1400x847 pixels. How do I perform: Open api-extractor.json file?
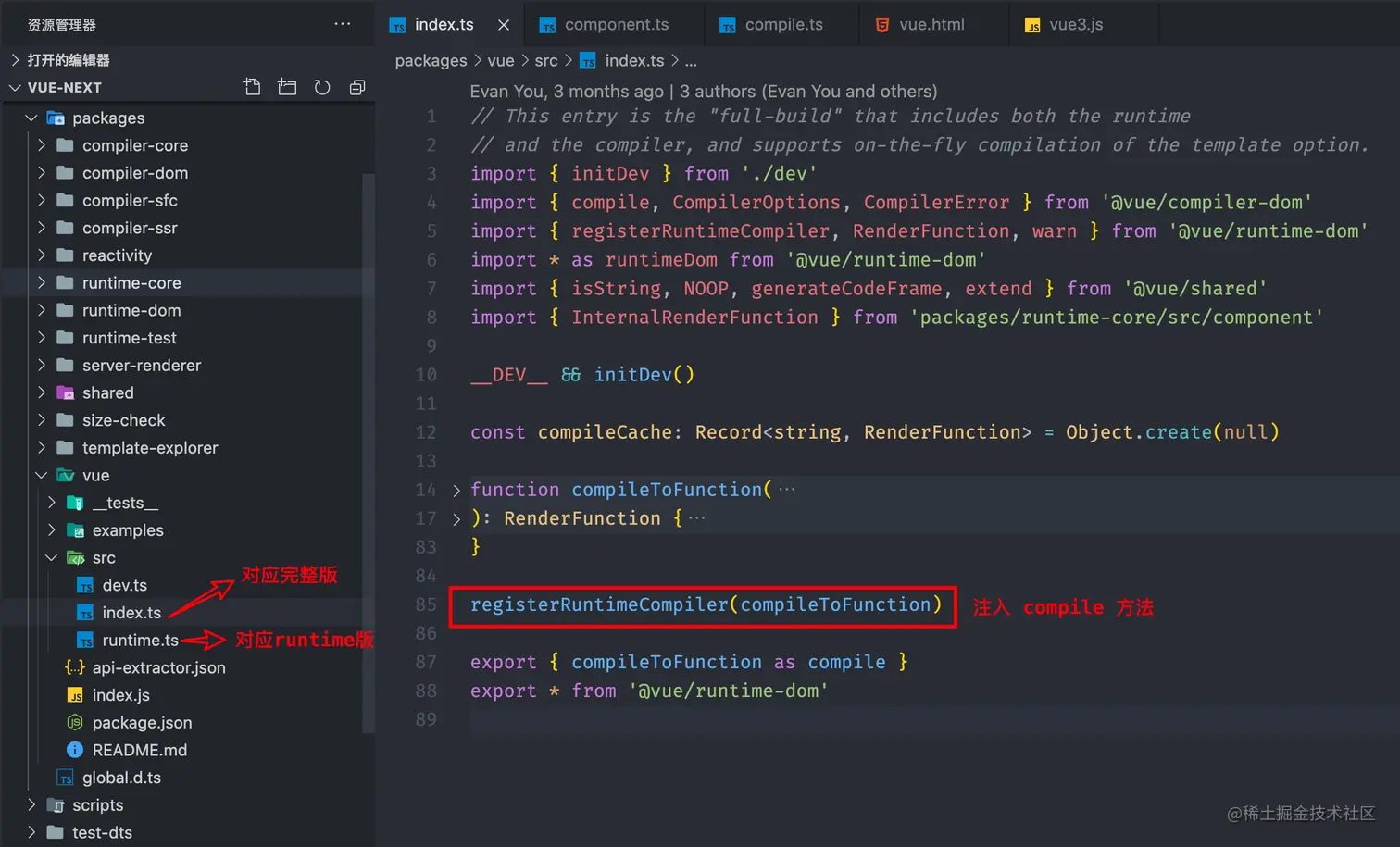pyautogui.click(x=158, y=667)
